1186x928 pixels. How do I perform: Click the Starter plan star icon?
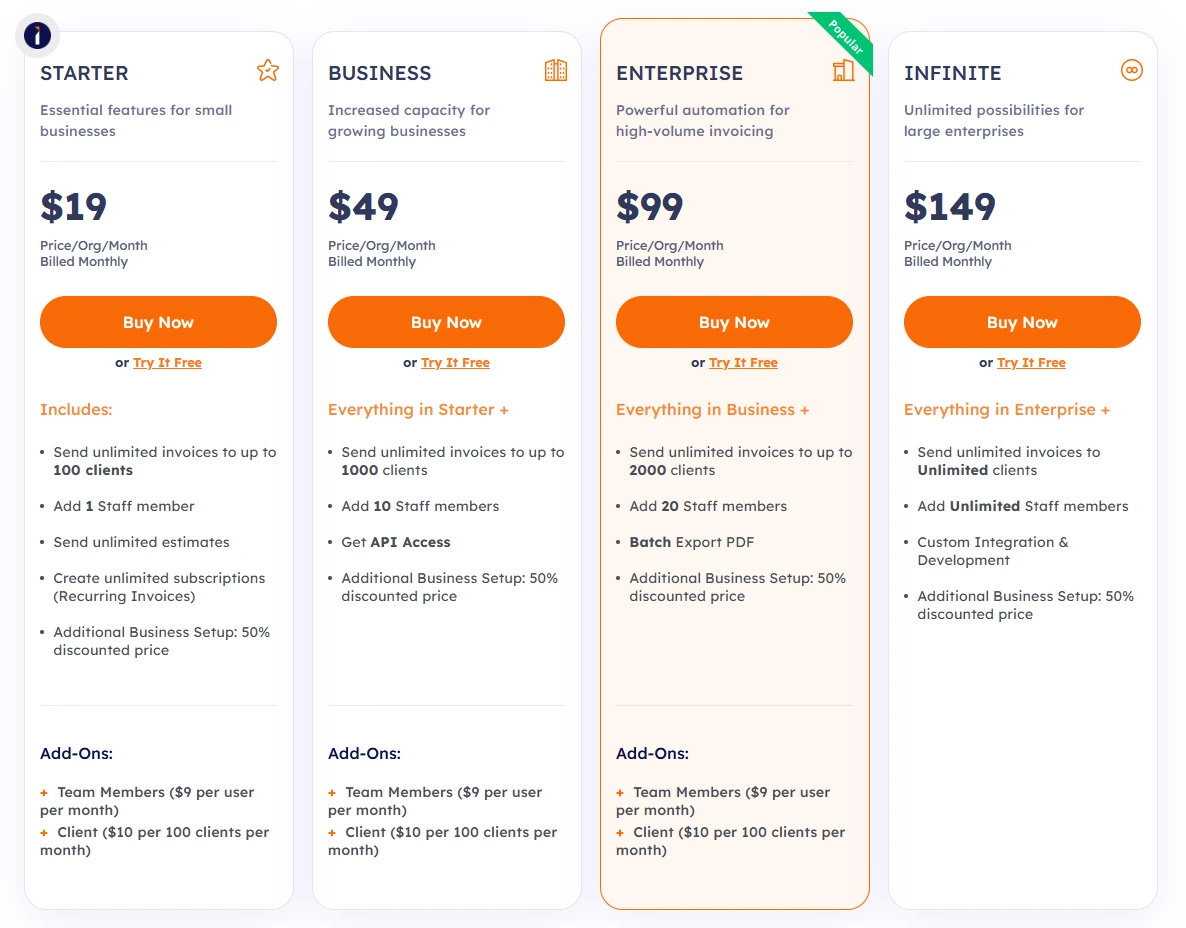pyautogui.click(x=268, y=70)
